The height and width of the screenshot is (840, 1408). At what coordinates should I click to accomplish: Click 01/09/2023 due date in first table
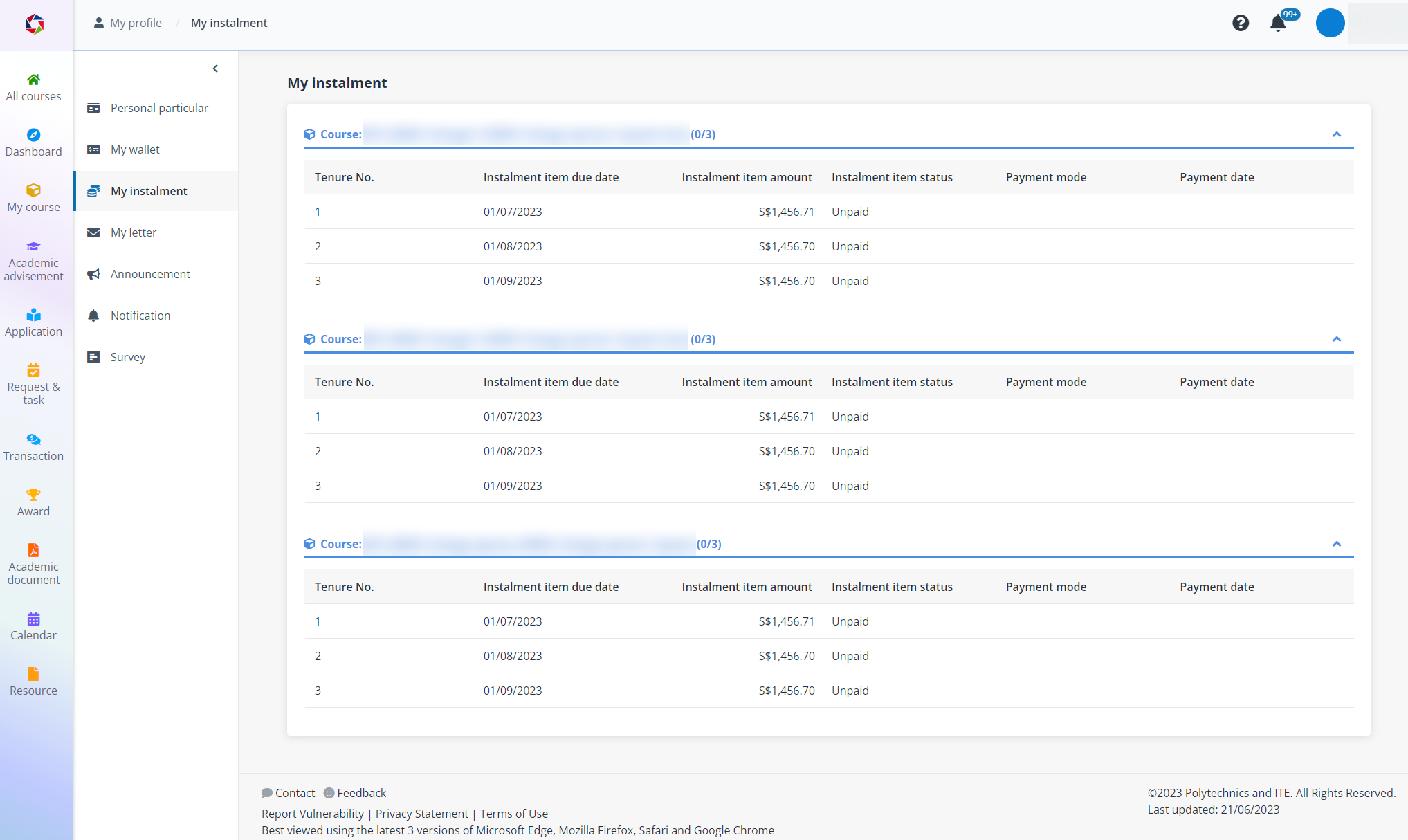point(513,281)
